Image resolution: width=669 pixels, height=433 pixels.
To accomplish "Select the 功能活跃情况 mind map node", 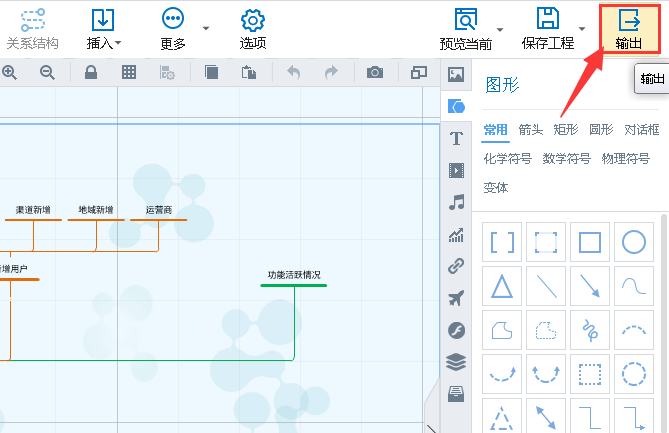I will click(x=293, y=275).
